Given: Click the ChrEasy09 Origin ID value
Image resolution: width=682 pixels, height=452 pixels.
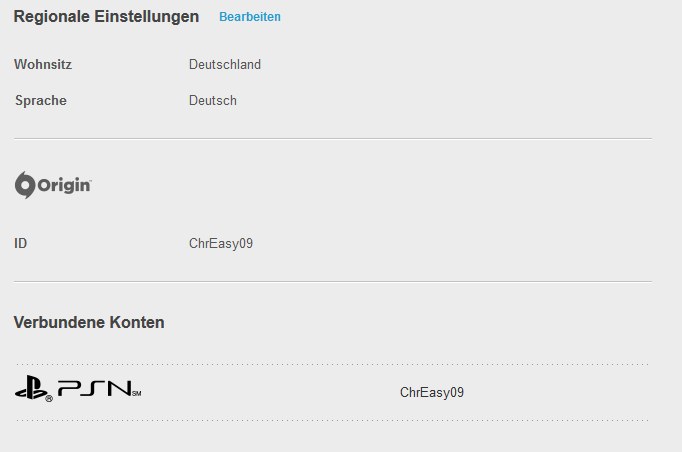Looking at the screenshot, I should coord(221,243).
